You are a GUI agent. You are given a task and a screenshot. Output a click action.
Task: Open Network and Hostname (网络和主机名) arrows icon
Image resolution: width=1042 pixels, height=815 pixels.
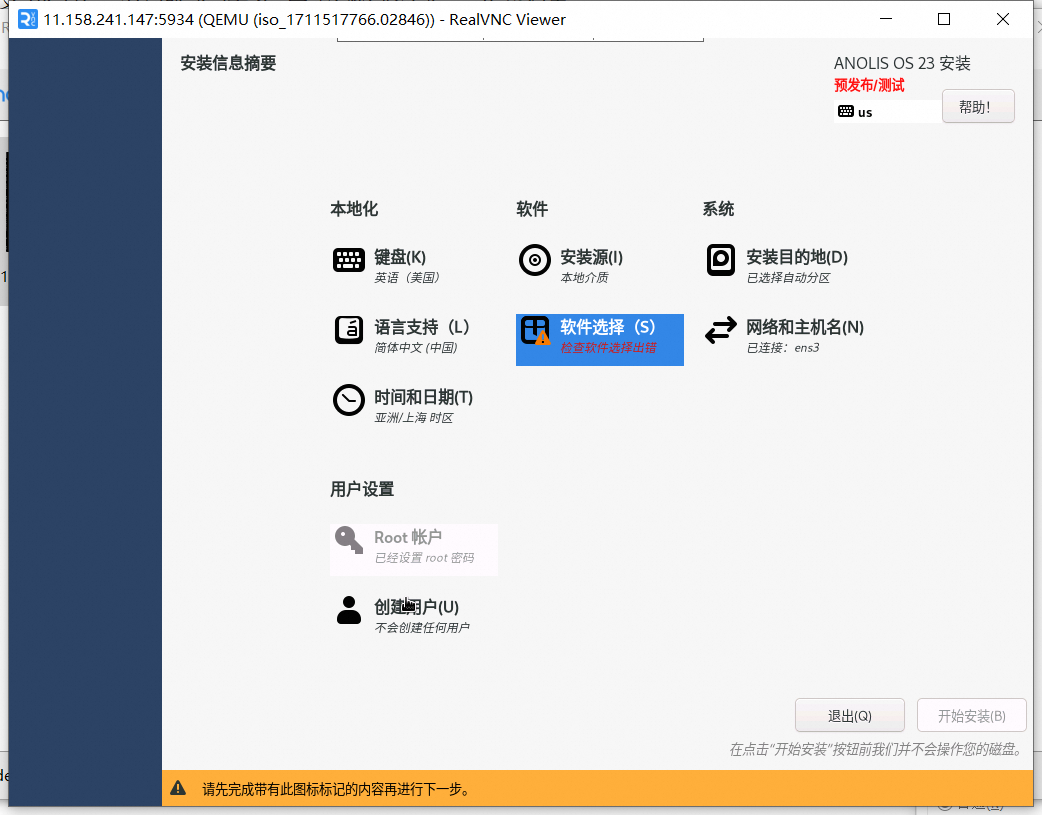tap(721, 330)
